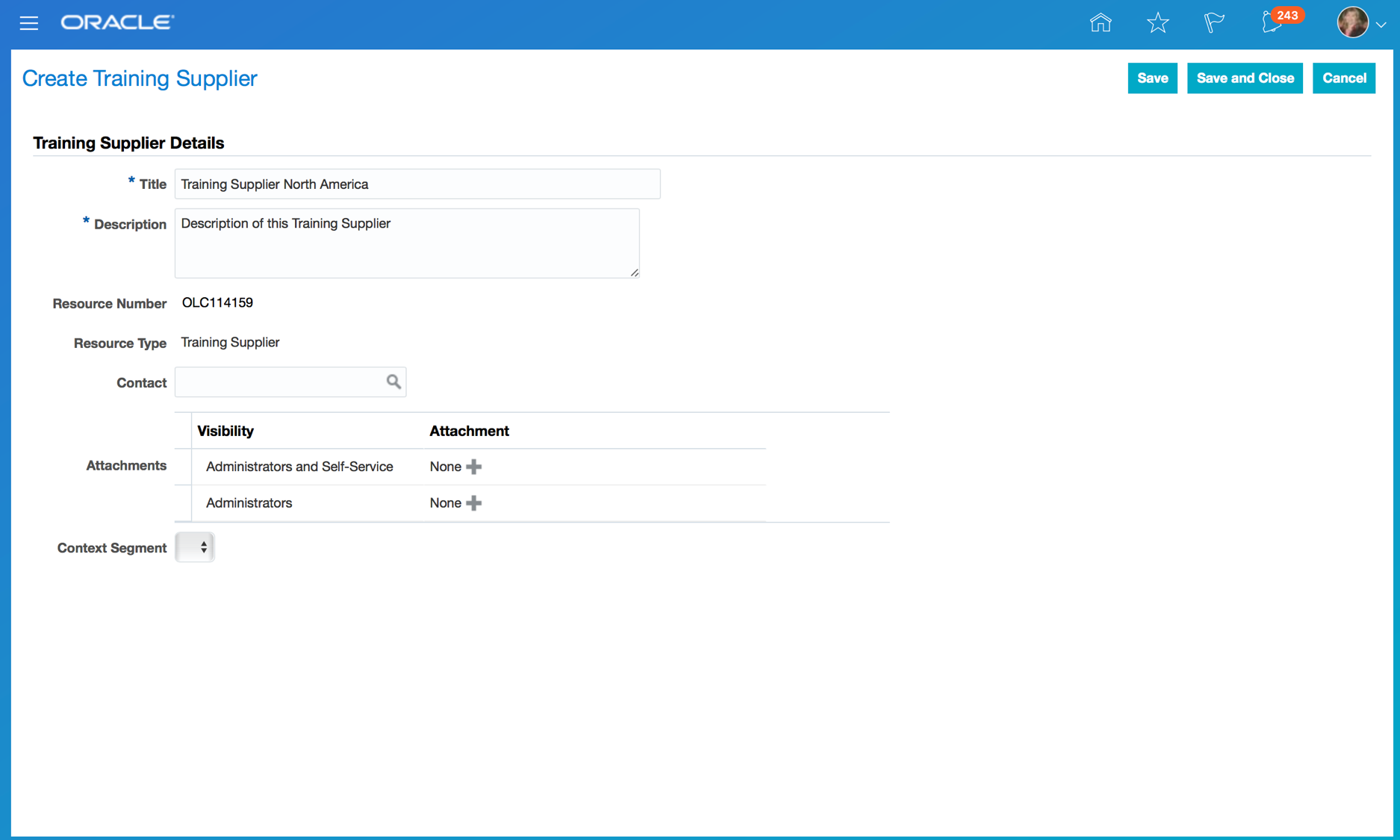This screenshot has width=1400, height=840.
Task: Grab the Description resize handle
Action: pyautogui.click(x=635, y=273)
